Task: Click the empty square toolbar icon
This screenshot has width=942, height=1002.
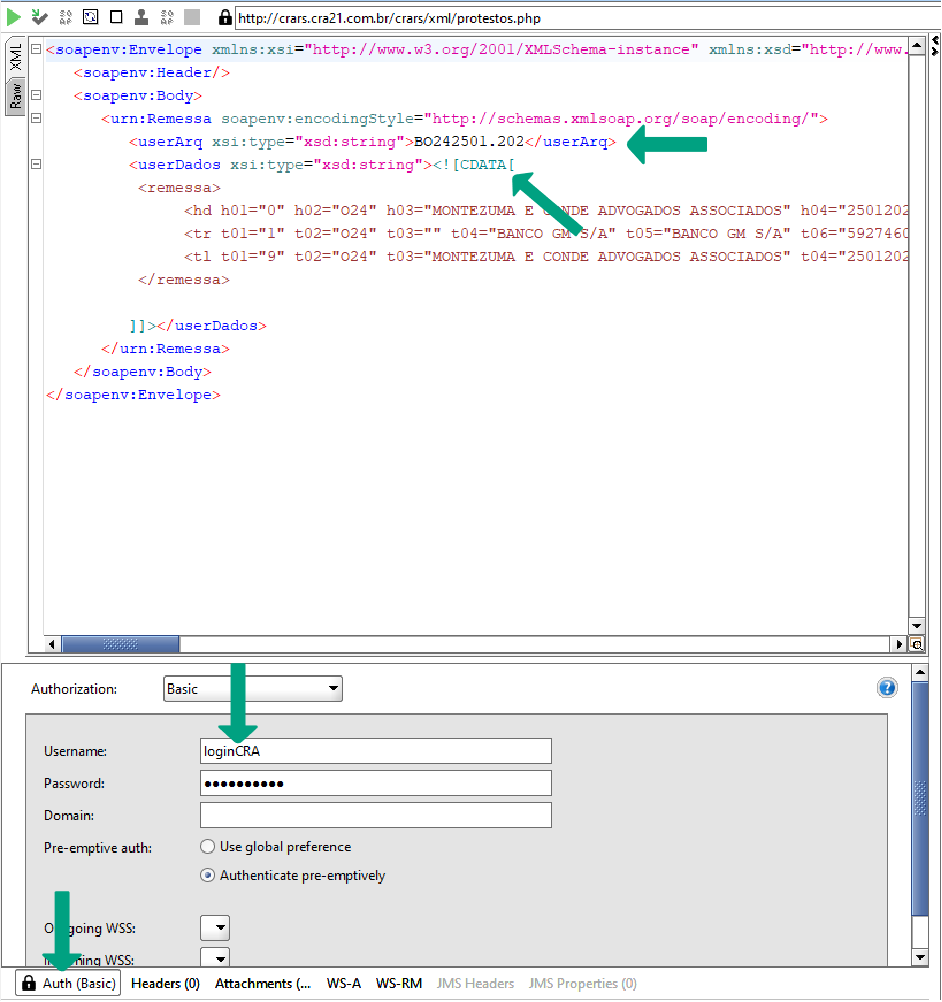Action: [116, 17]
